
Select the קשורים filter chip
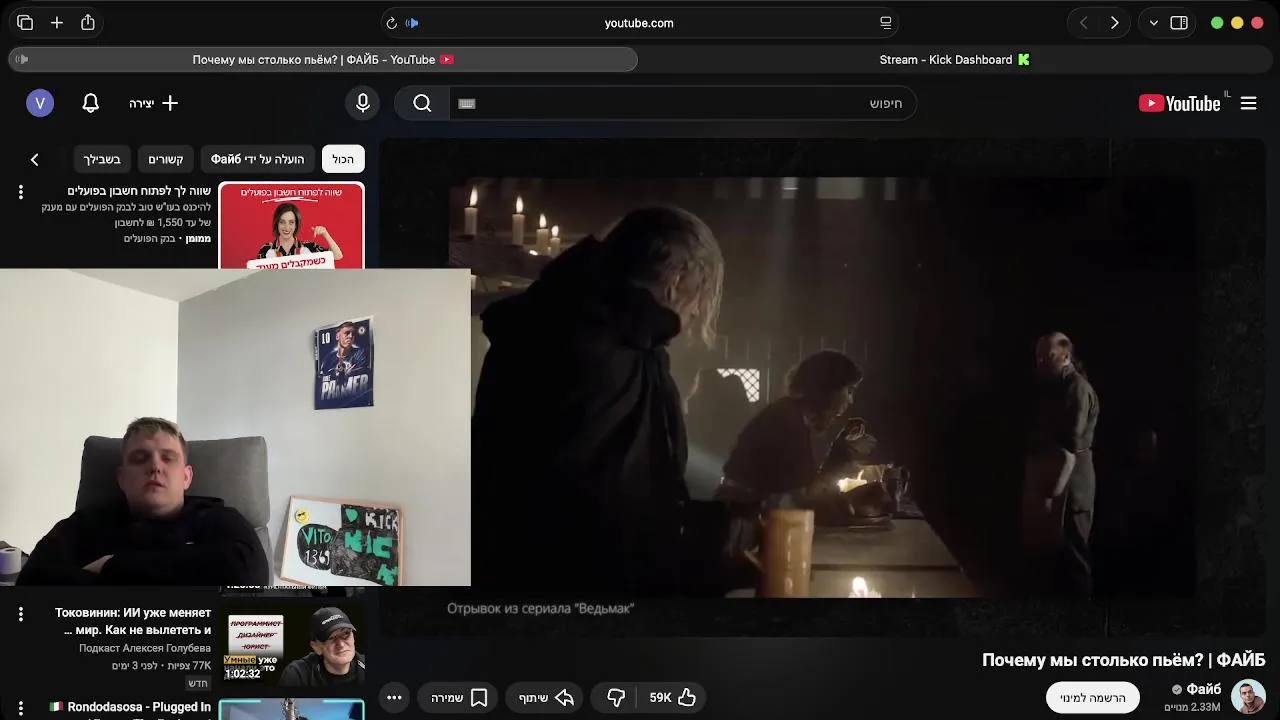(x=166, y=159)
